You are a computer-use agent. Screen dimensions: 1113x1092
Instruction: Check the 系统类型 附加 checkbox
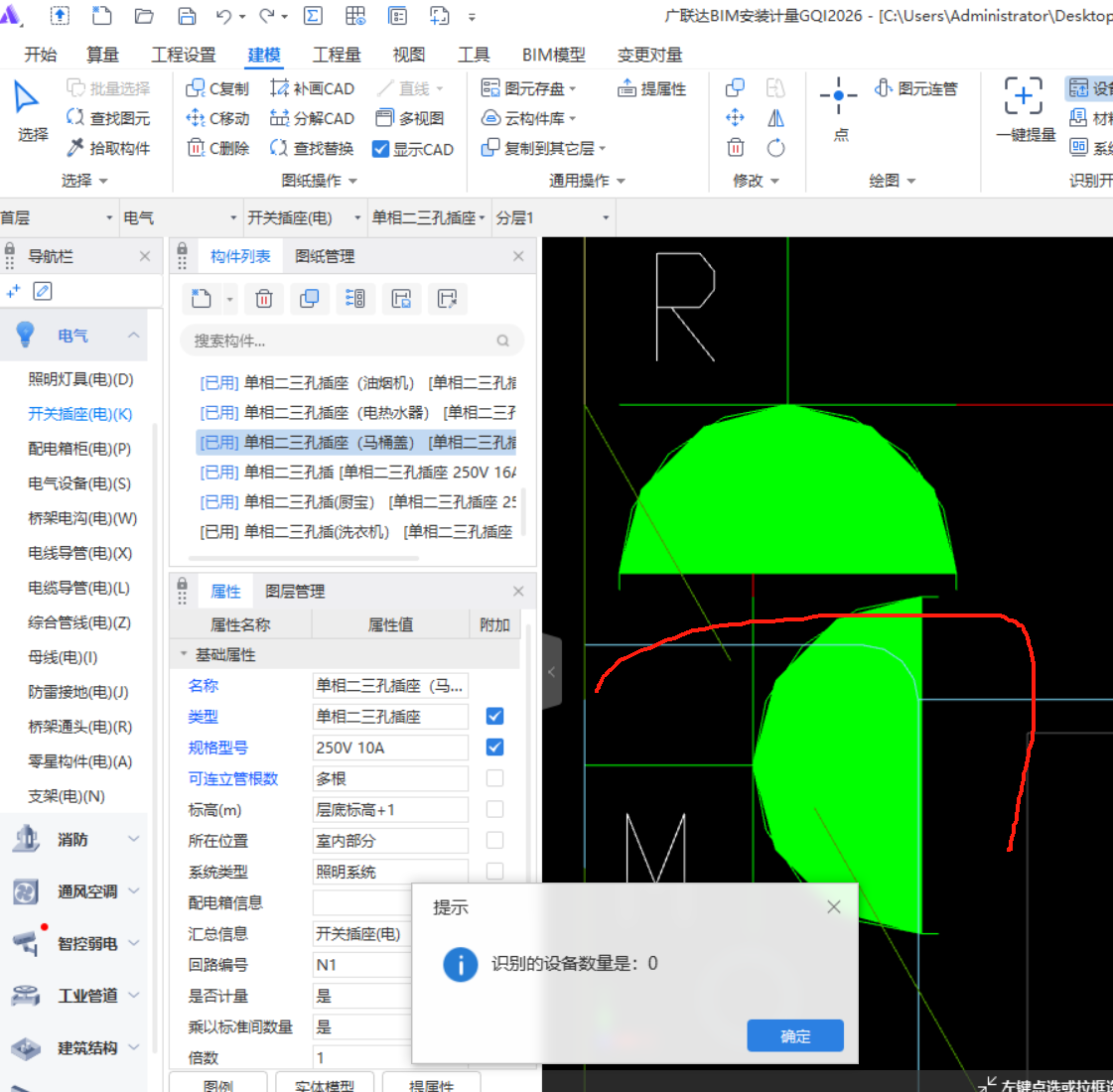pos(494,872)
